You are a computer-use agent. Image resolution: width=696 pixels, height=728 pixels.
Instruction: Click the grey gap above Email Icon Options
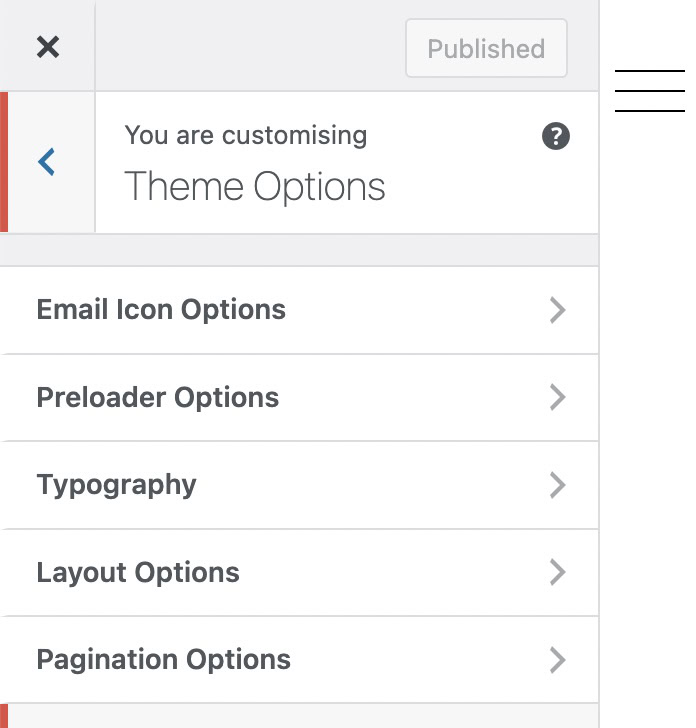[x=300, y=250]
